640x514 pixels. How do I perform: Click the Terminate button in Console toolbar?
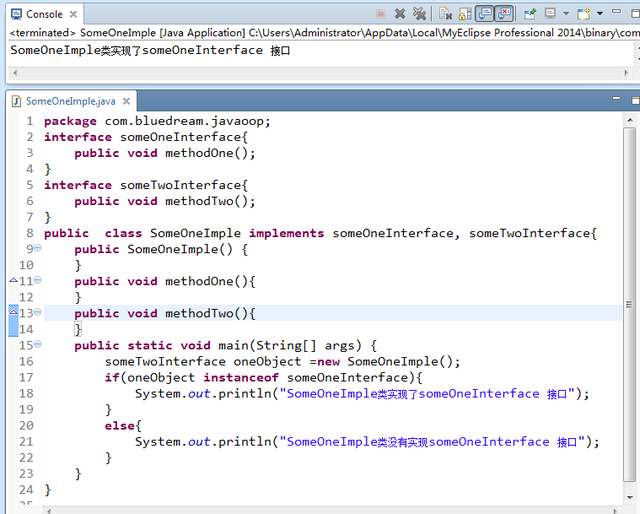pos(381,14)
